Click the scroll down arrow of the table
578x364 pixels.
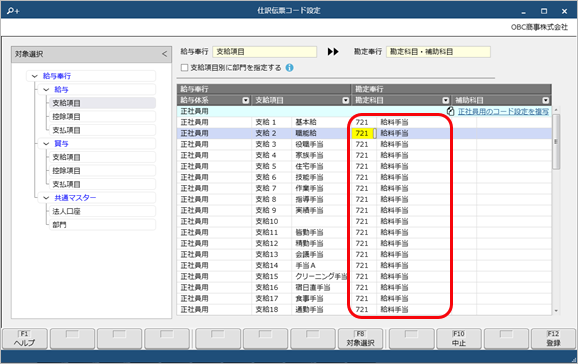(x=556, y=311)
